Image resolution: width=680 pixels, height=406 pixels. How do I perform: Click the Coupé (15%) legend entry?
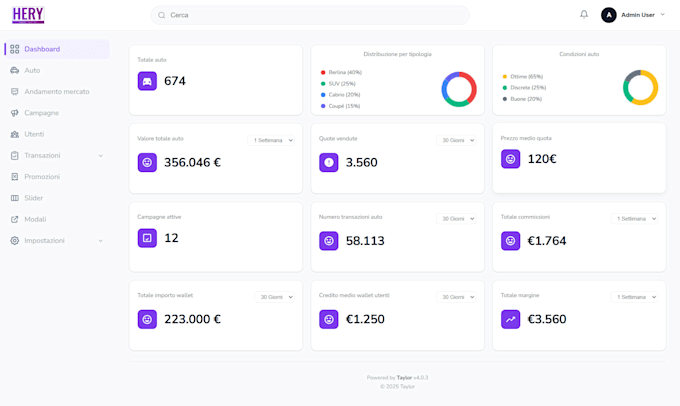[340, 106]
